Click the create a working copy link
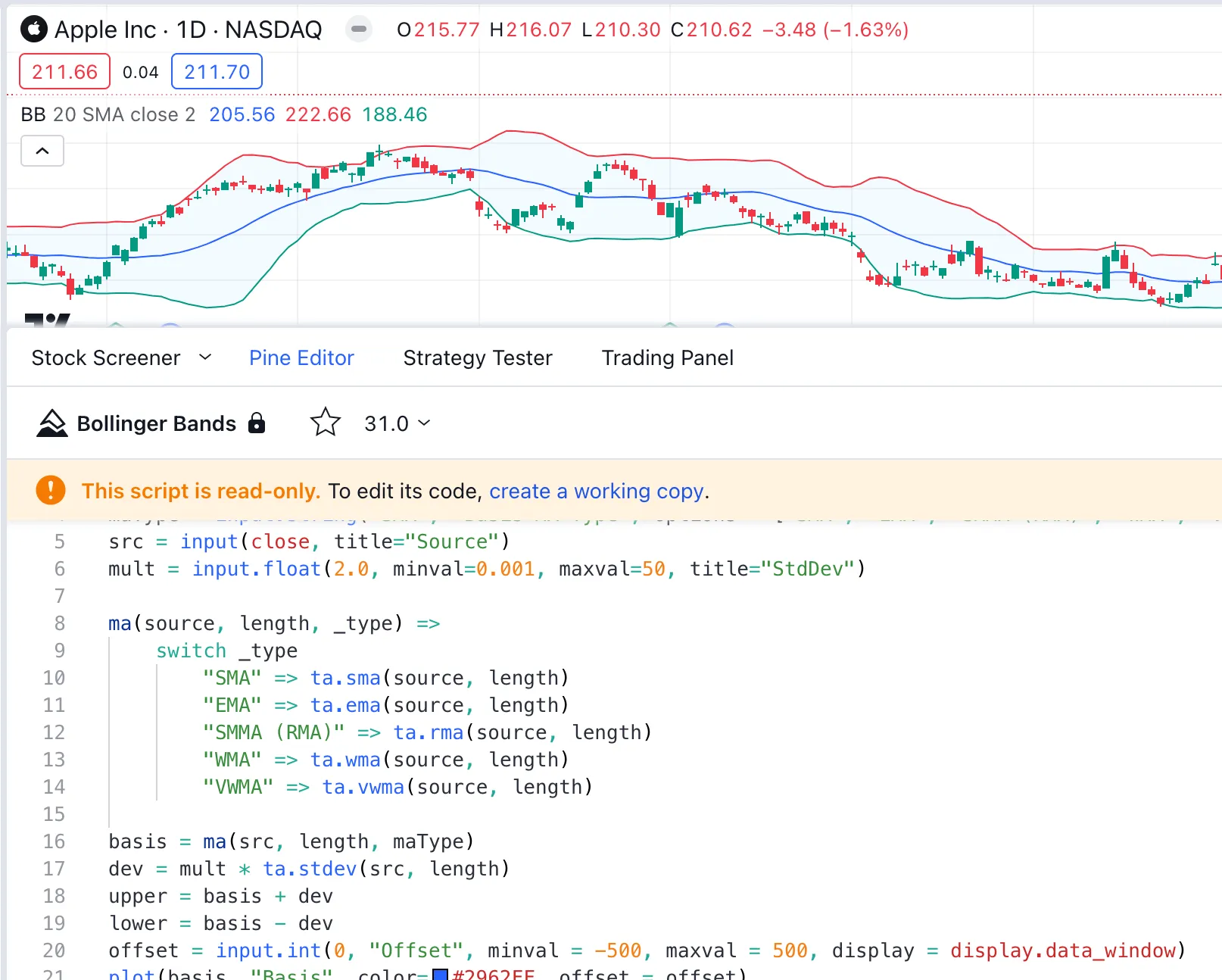This screenshot has width=1222, height=980. (596, 492)
